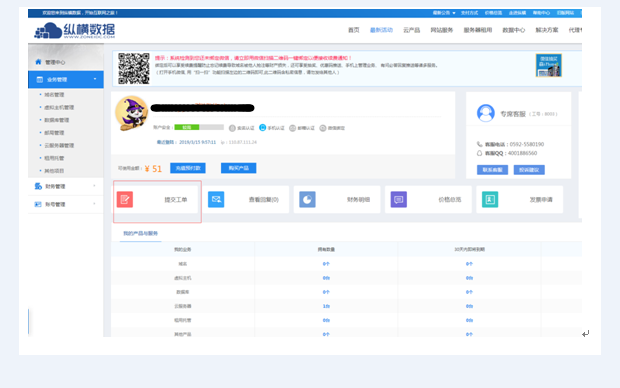Click owned count link in 租用托管 row
Viewport: 620px width, 388px height.
point(326,320)
